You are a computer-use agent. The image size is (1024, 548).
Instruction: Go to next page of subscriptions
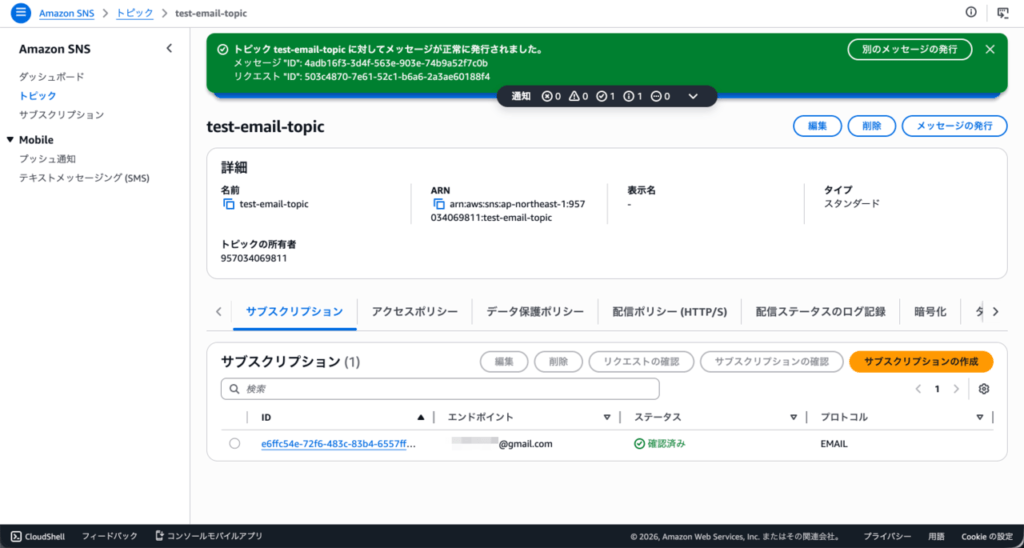coord(956,389)
